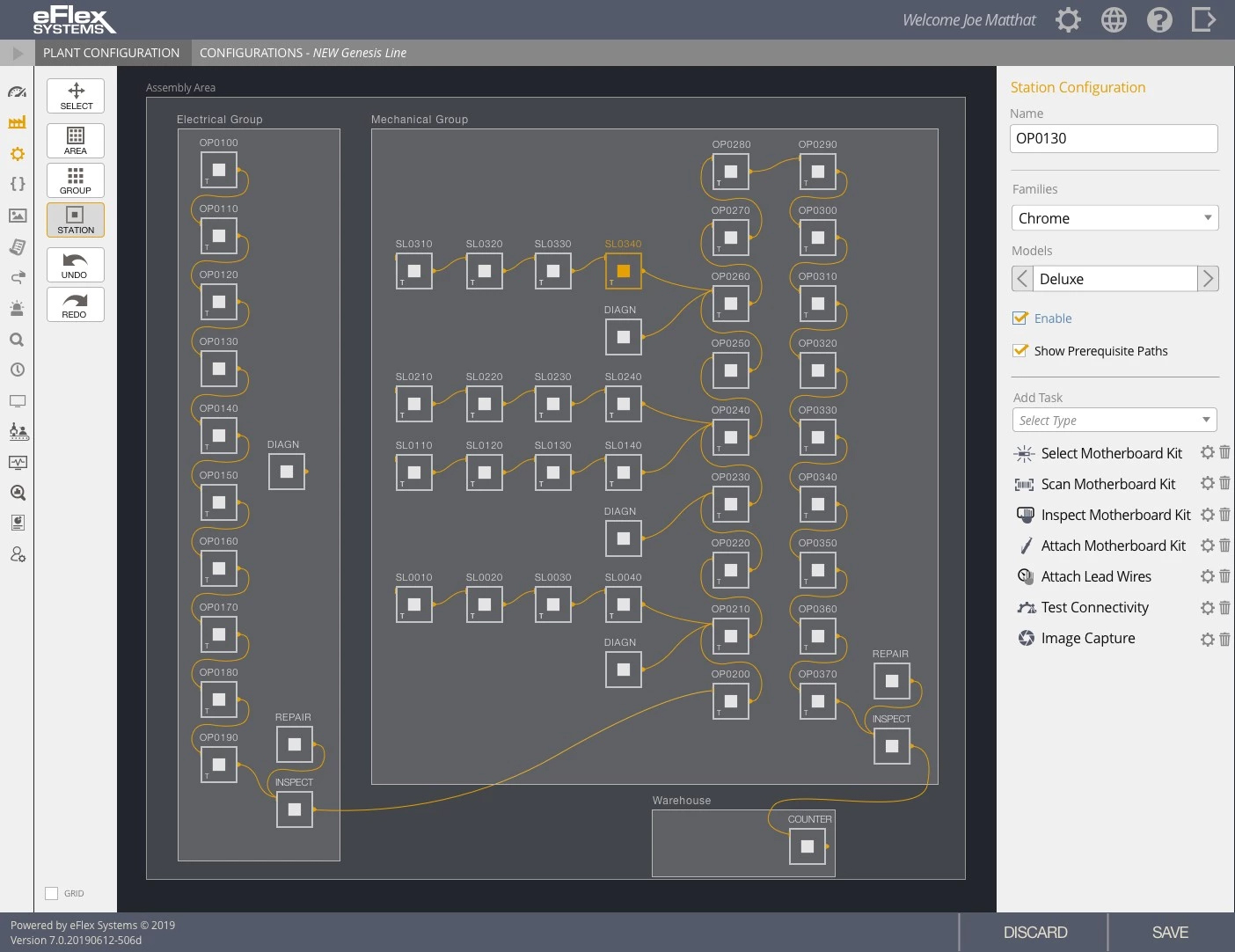Open the Families dropdown showing Chrome

1114,217
